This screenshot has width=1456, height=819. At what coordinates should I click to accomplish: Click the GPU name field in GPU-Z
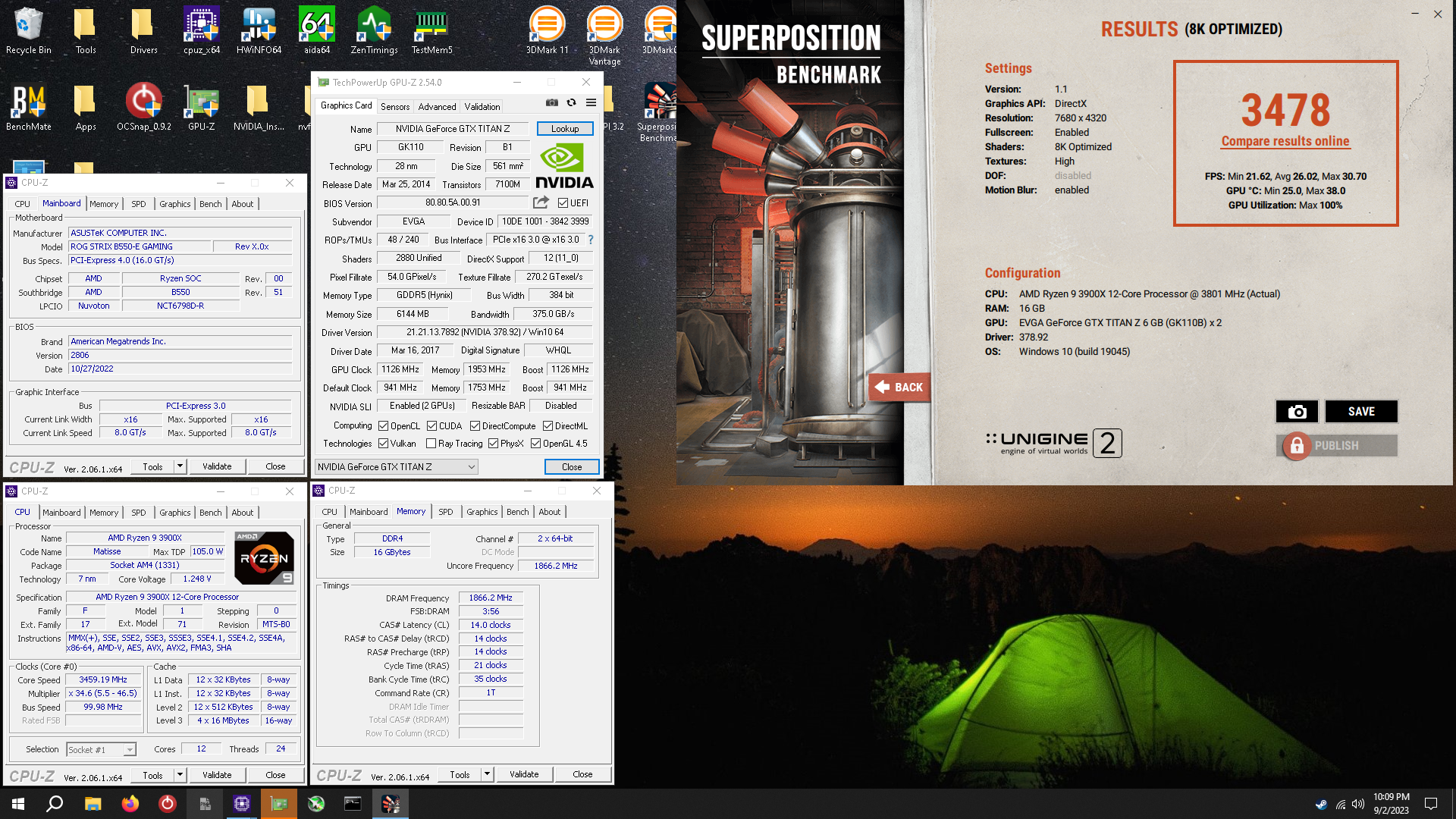[x=453, y=129]
